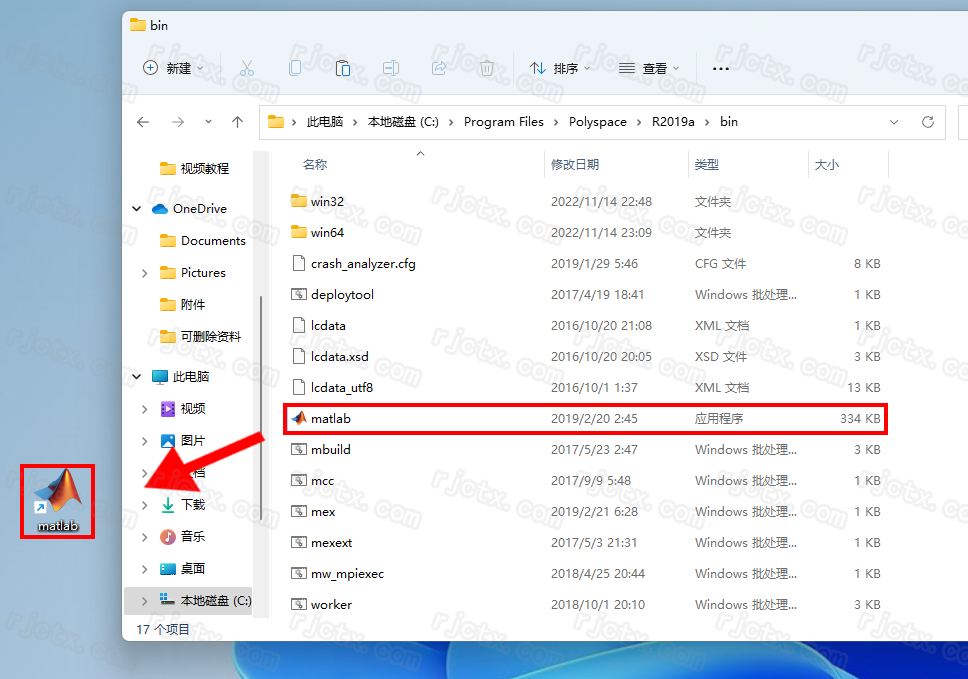Click Program Files in the breadcrumb path

pyautogui.click(x=504, y=122)
